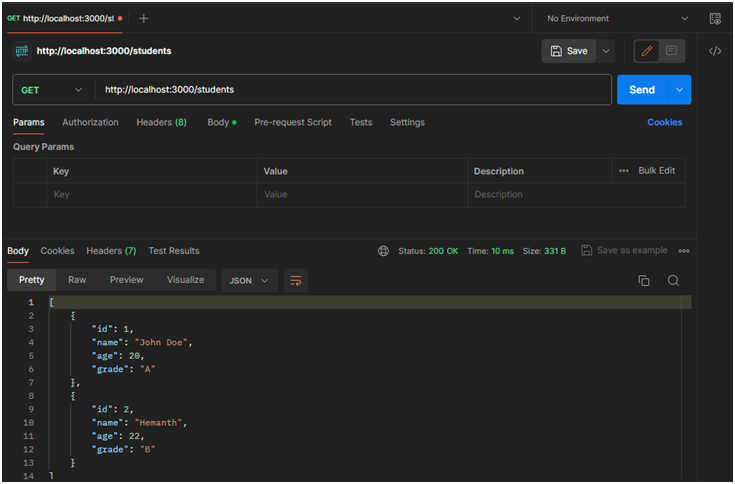This screenshot has height=484, width=735.
Task: Open the code snippet panel icon
Action: coord(715,51)
